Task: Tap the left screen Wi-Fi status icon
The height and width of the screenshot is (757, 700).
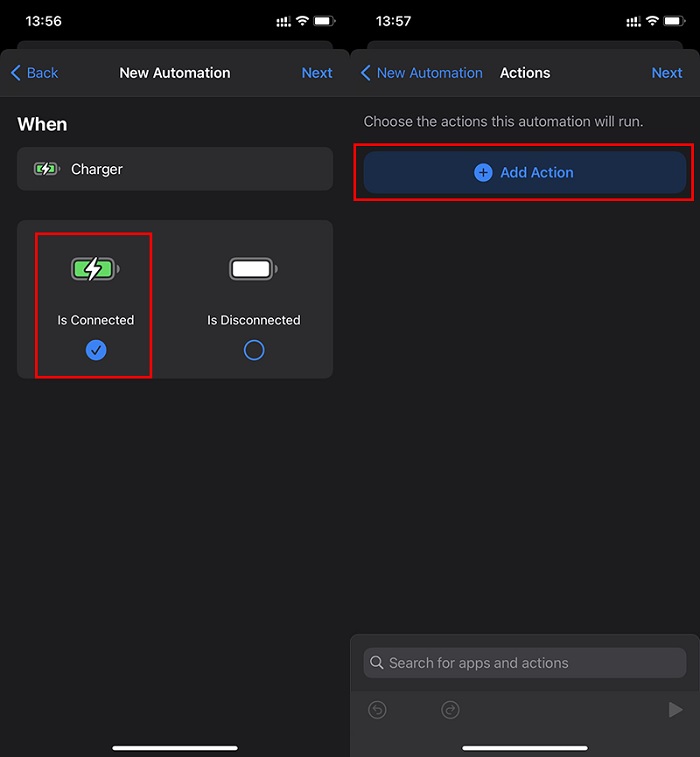Action: tap(301, 21)
